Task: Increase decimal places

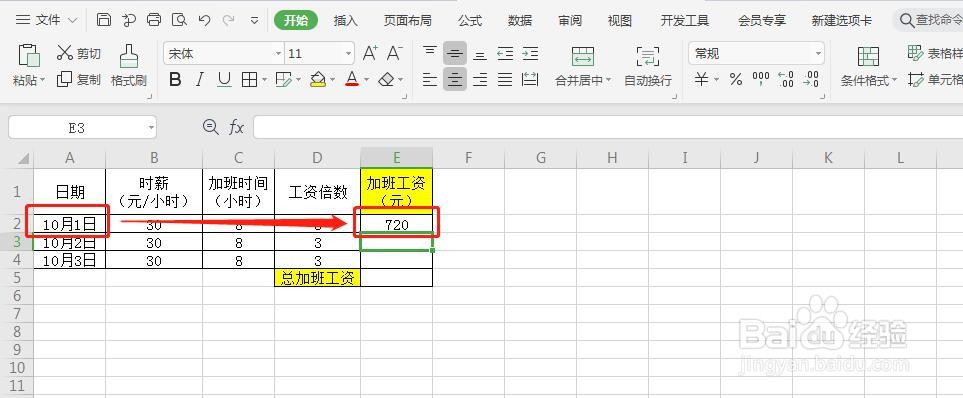Action: pyautogui.click(x=786, y=79)
